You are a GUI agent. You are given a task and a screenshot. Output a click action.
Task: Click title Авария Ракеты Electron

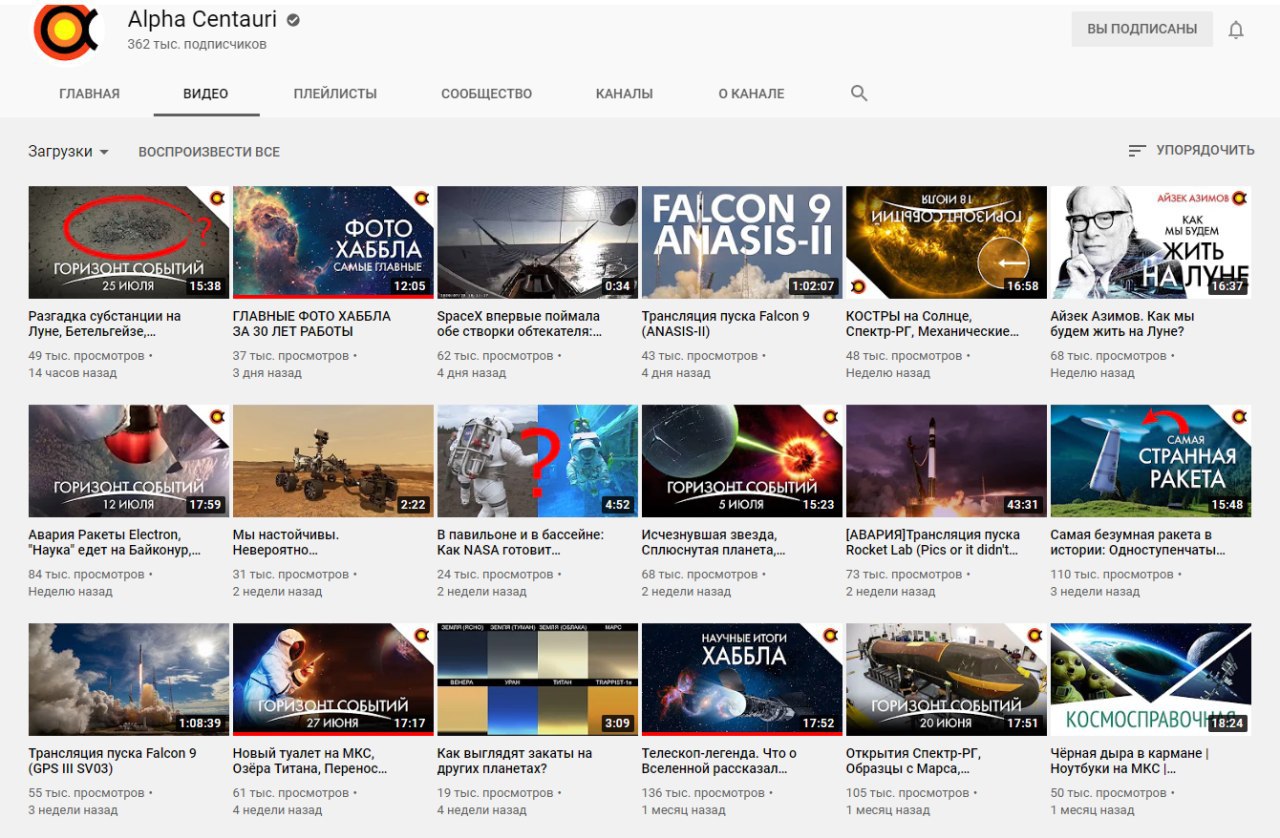pos(115,542)
